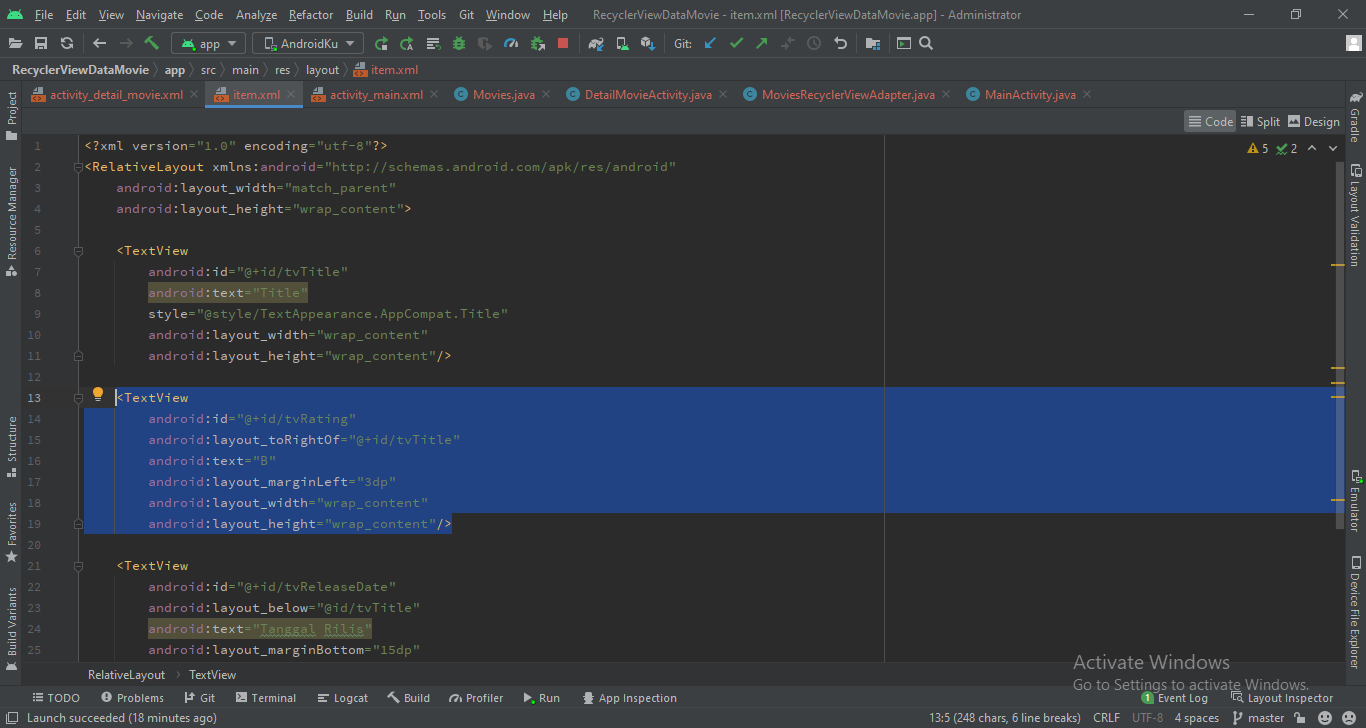Open the Logcat tool window
Image resolution: width=1366 pixels, height=728 pixels.
click(342, 698)
